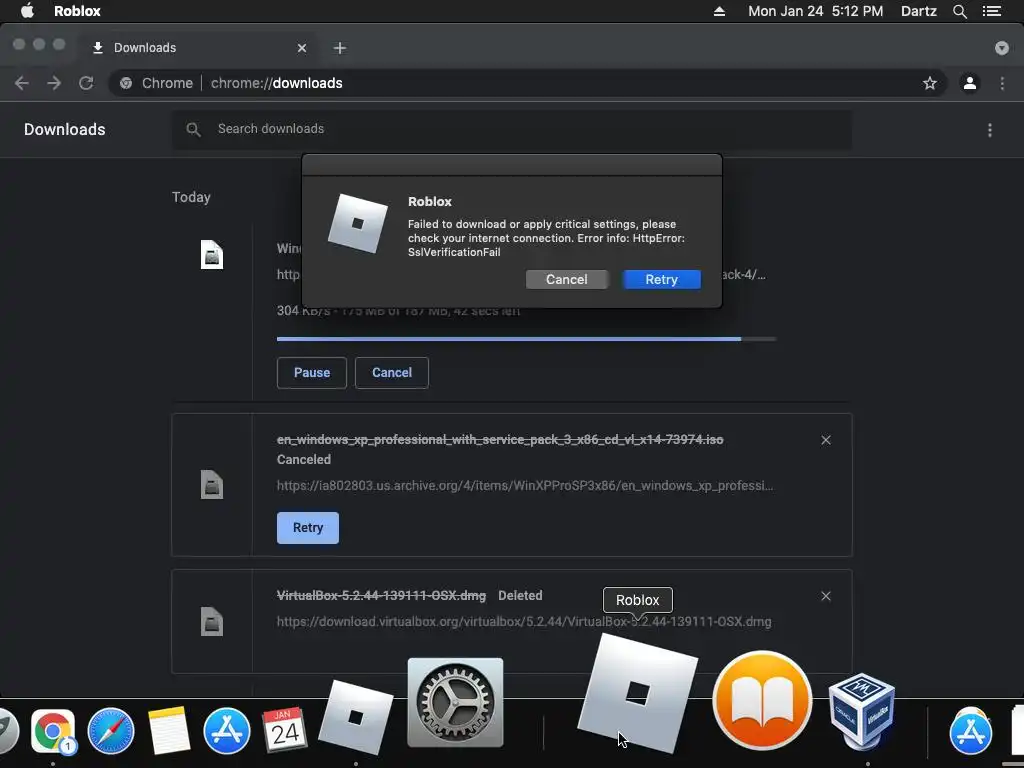
Task: Close the Downloads tab
Action: click(302, 48)
